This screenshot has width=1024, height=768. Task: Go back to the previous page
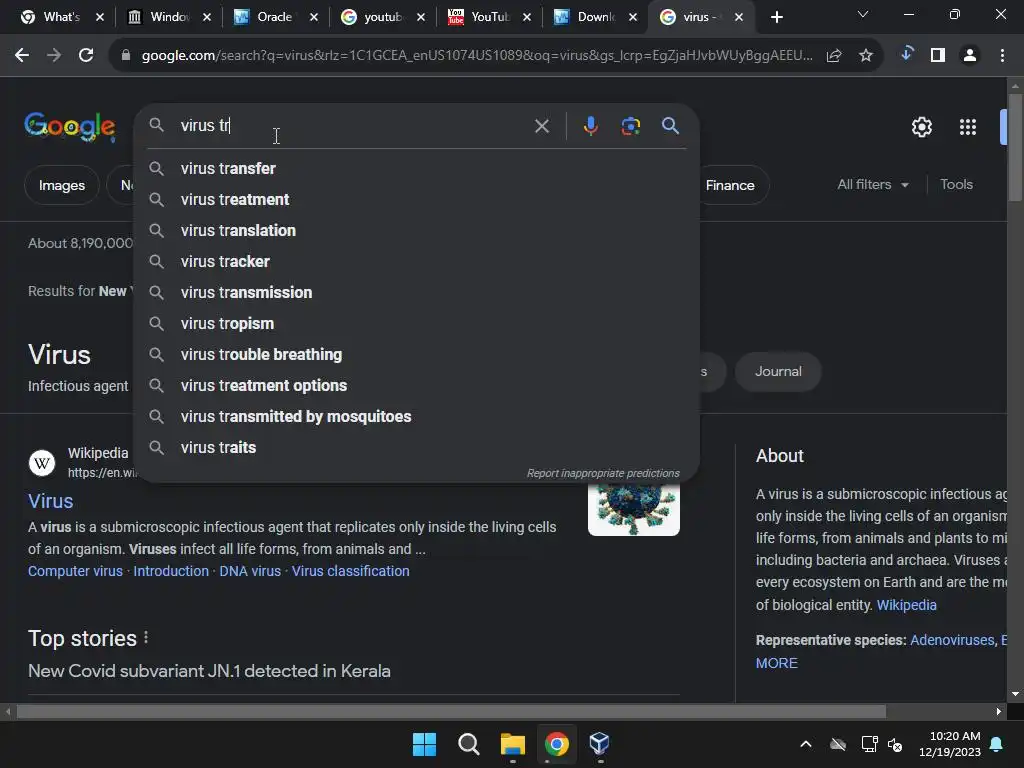pyautogui.click(x=22, y=56)
